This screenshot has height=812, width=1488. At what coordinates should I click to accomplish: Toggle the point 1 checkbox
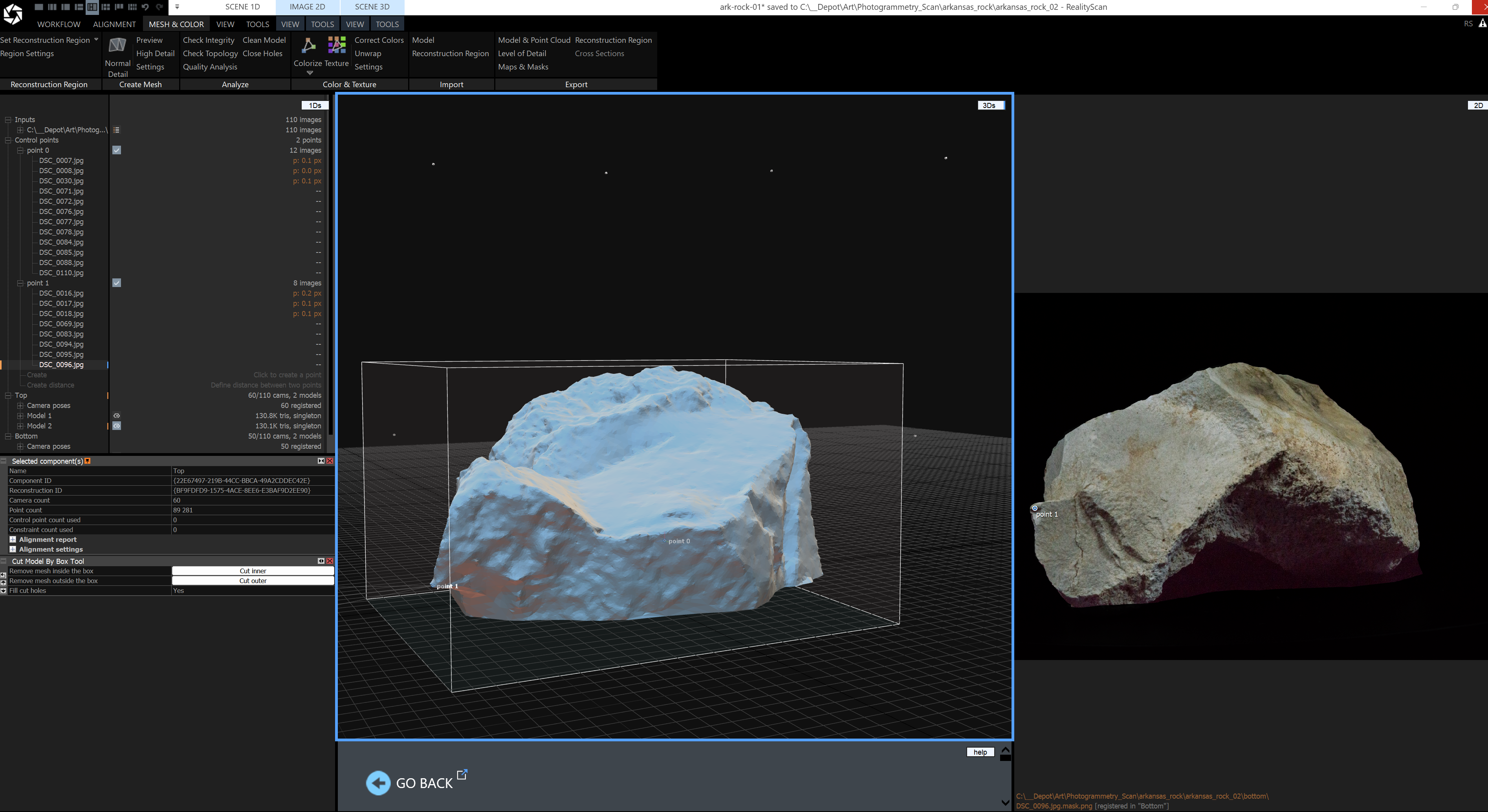[x=117, y=283]
